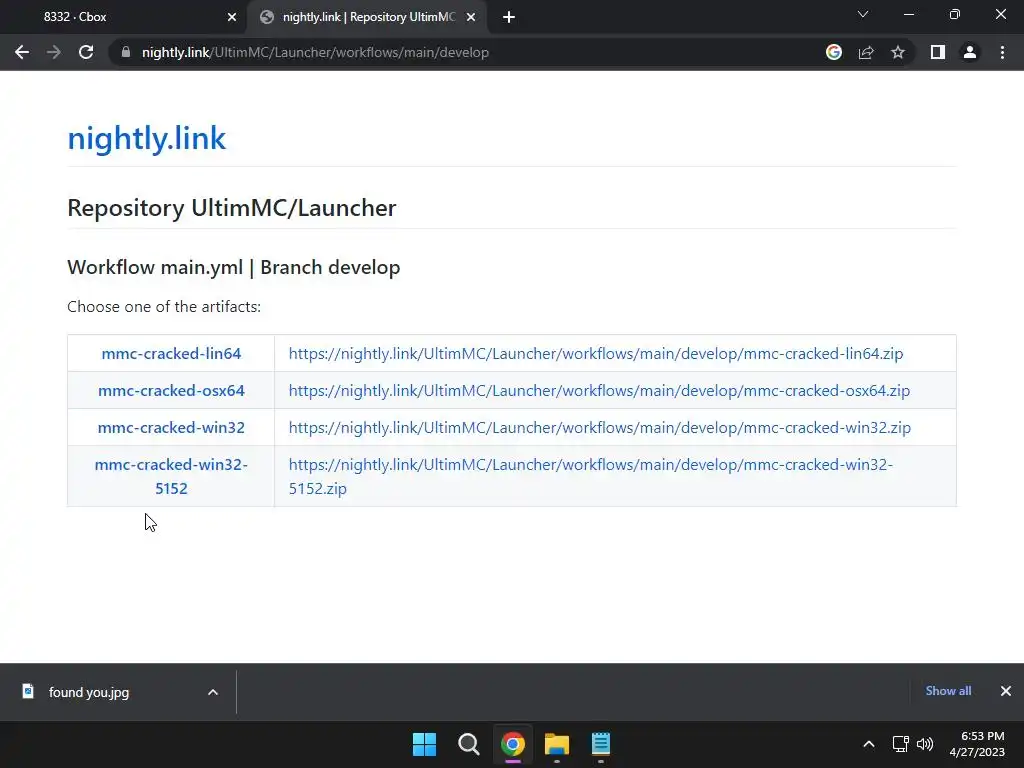Click the Choose one of the artifacts text
This screenshot has height=768, width=1024.
(x=164, y=306)
